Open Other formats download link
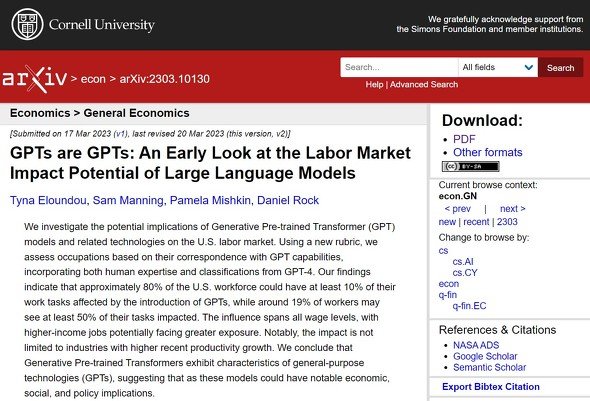The height and width of the screenshot is (401, 590). tap(487, 152)
